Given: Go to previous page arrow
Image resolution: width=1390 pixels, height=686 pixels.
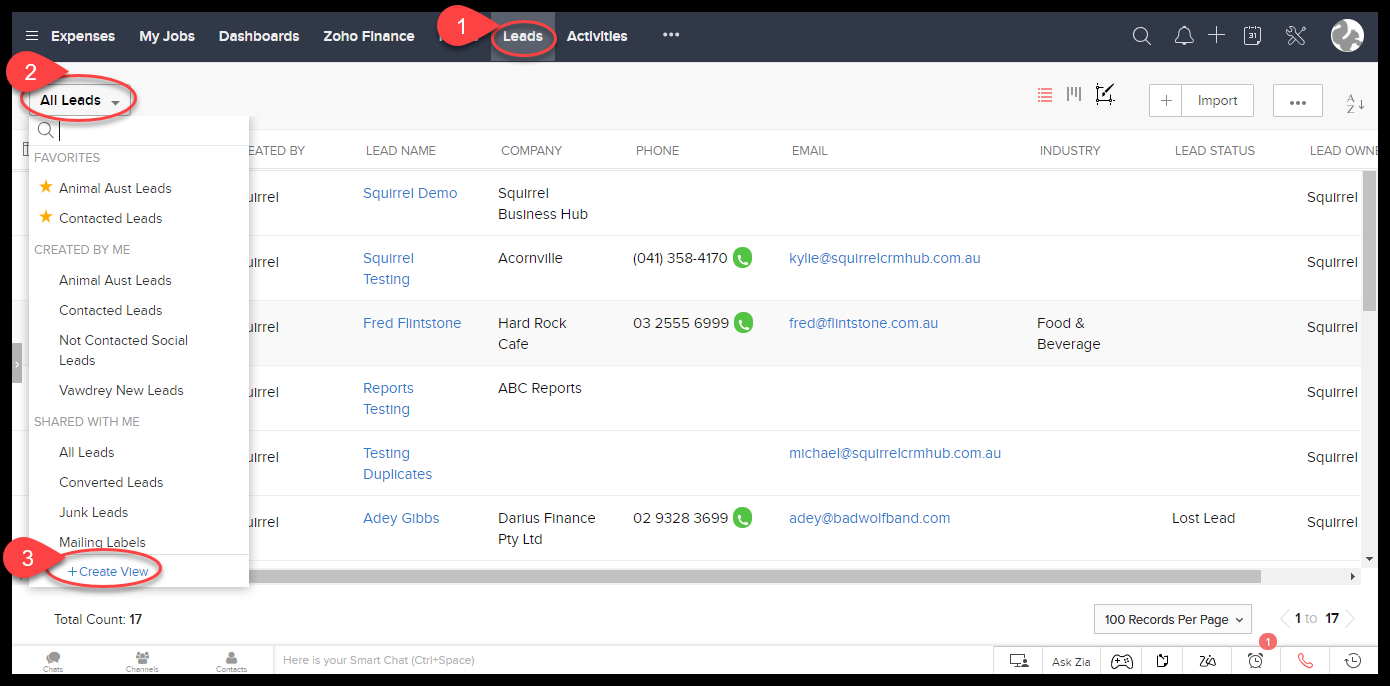Looking at the screenshot, I should (x=1285, y=619).
